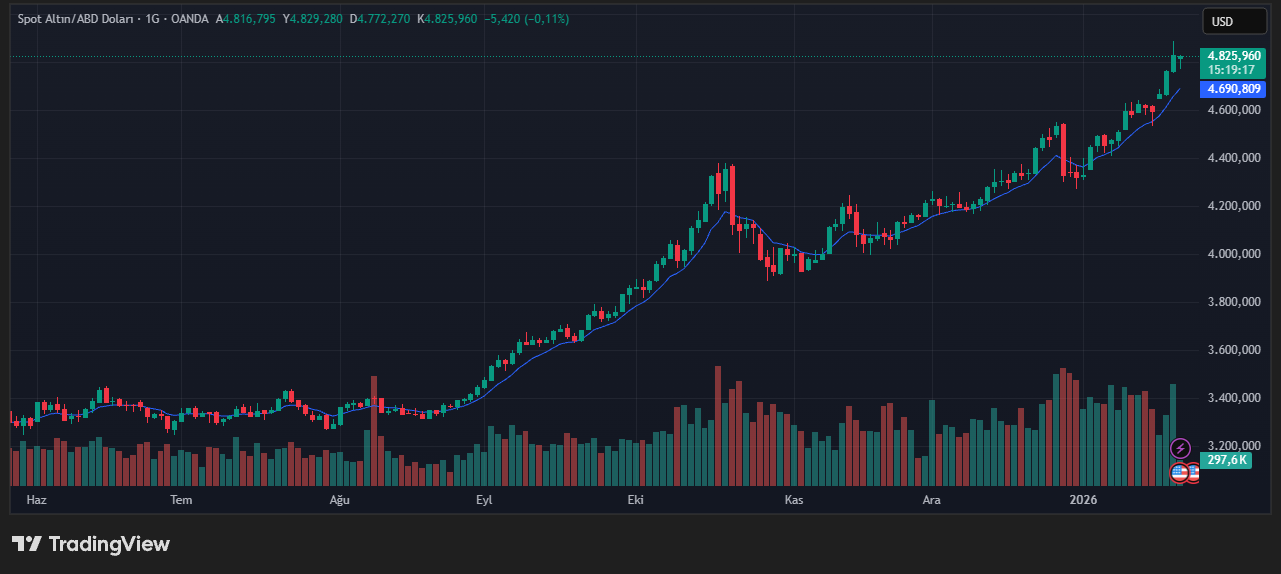Click the closing value K4.825,960 in header
1281x574 pixels.
coord(447,19)
